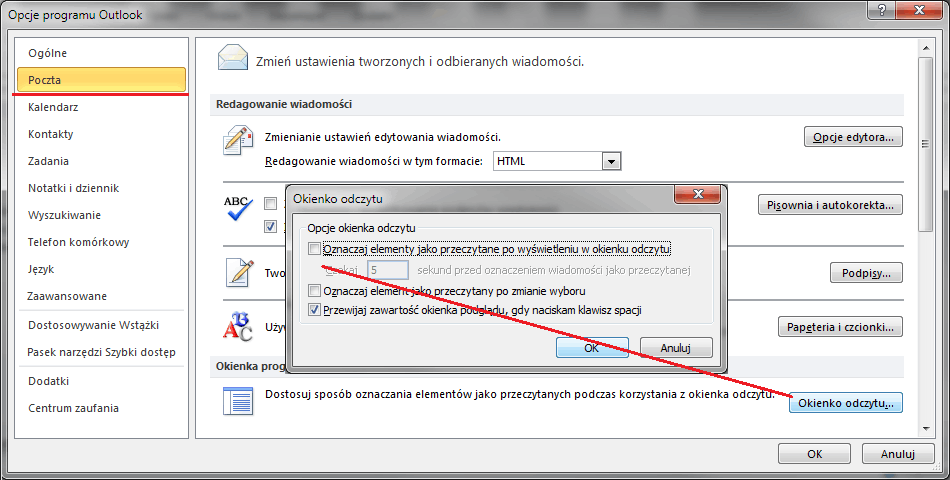Image resolution: width=950 pixels, height=480 pixels.
Task: Click Pisownia i autokorekta button
Action: [x=830, y=205]
